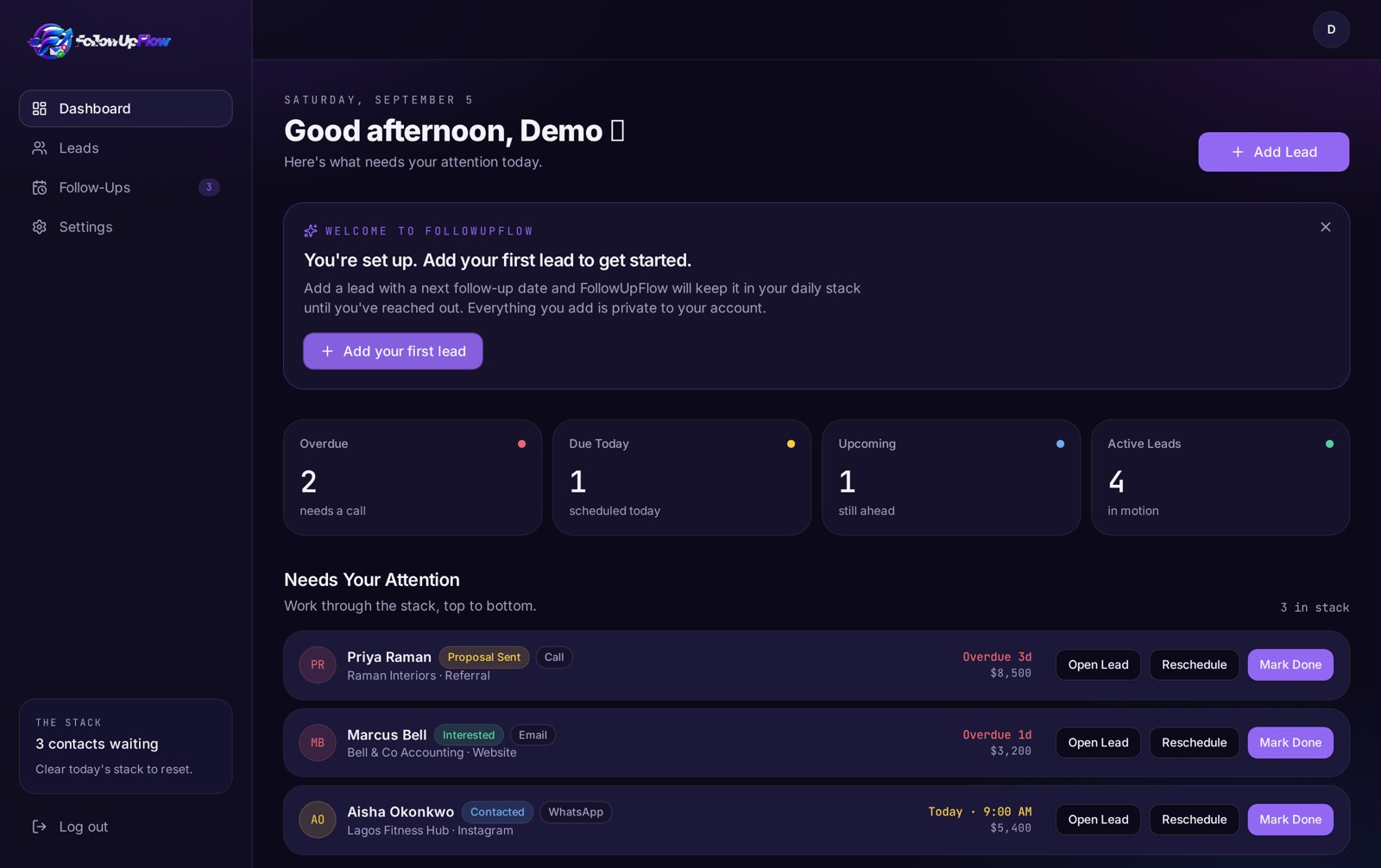Click the Follow-Ups calendar icon
1381x868 pixels.
[40, 187]
